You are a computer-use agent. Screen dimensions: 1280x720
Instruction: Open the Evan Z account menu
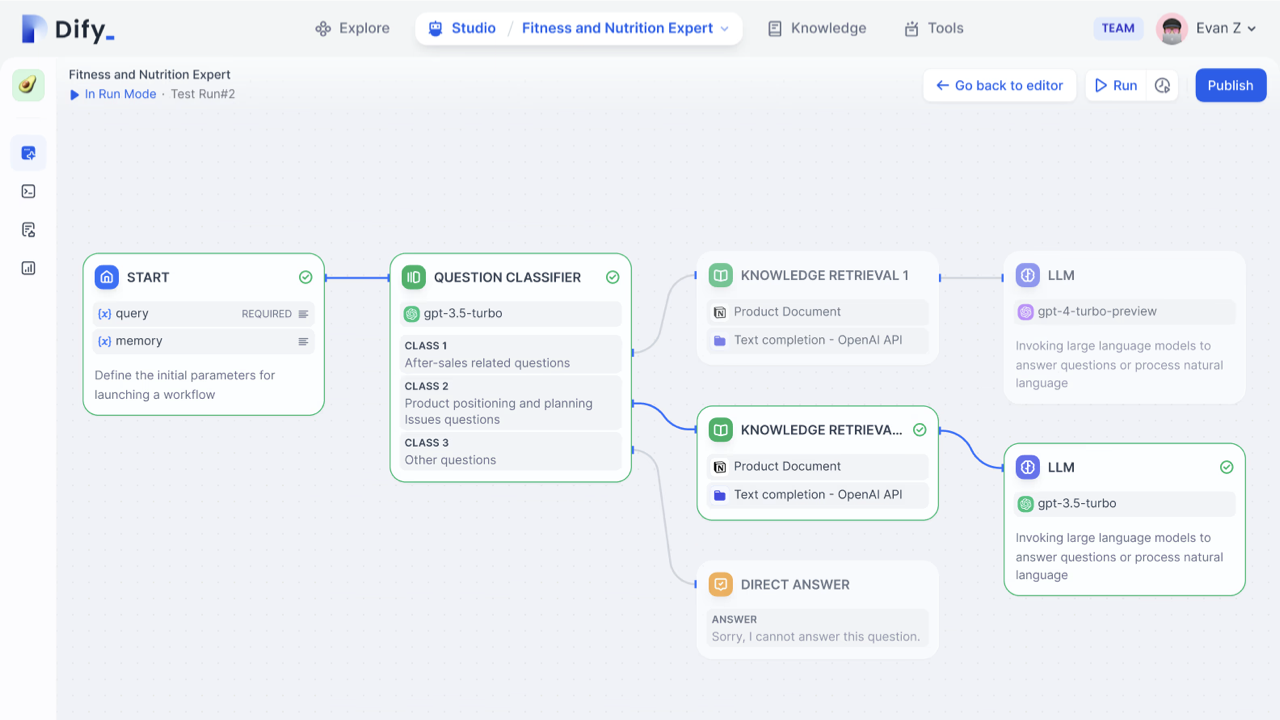(x=1206, y=29)
